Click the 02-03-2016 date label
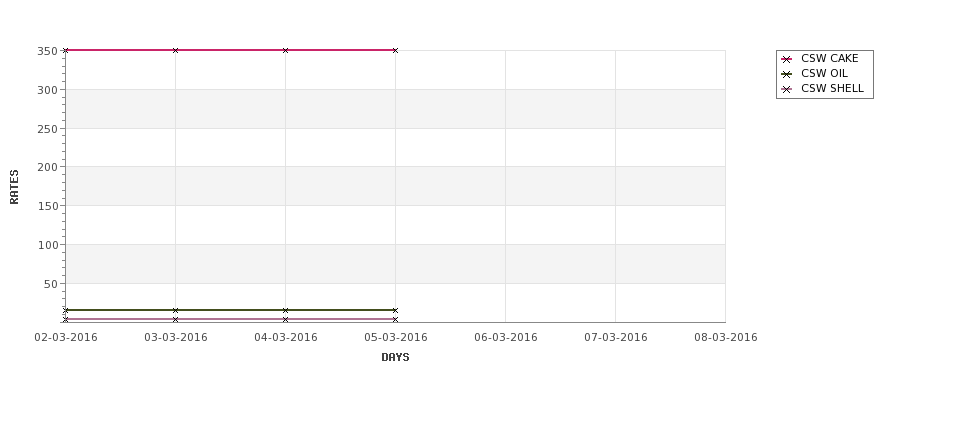Screen dimensions: 975x429 click(x=66, y=338)
